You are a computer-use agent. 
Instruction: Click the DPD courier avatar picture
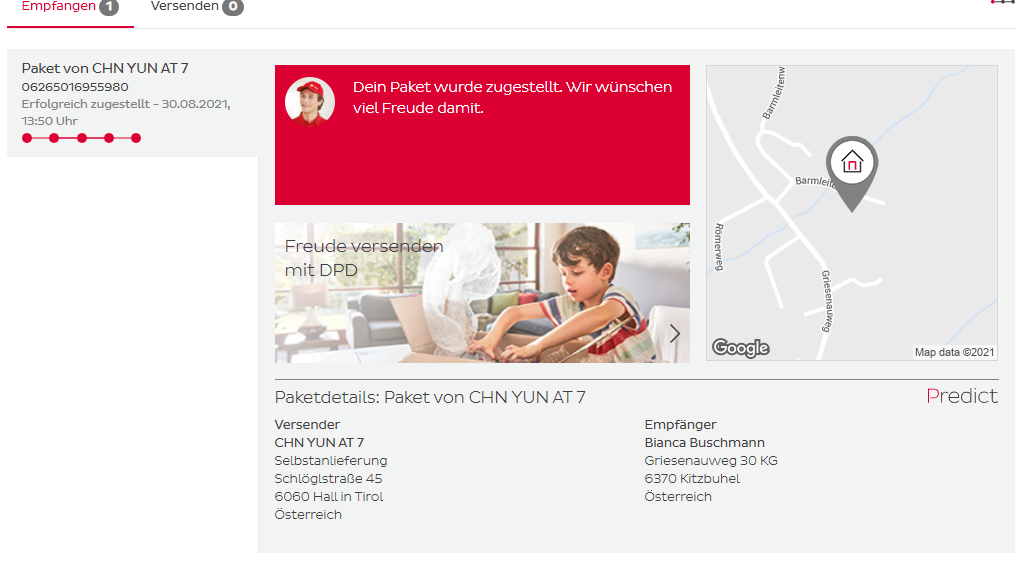pyautogui.click(x=310, y=102)
